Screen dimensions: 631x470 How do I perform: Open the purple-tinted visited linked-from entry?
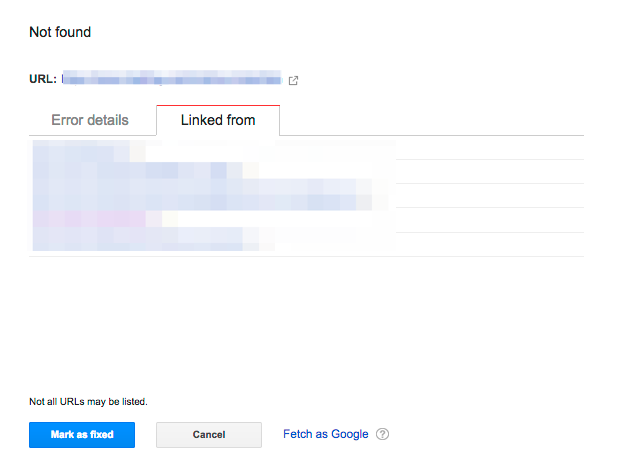coord(97,219)
